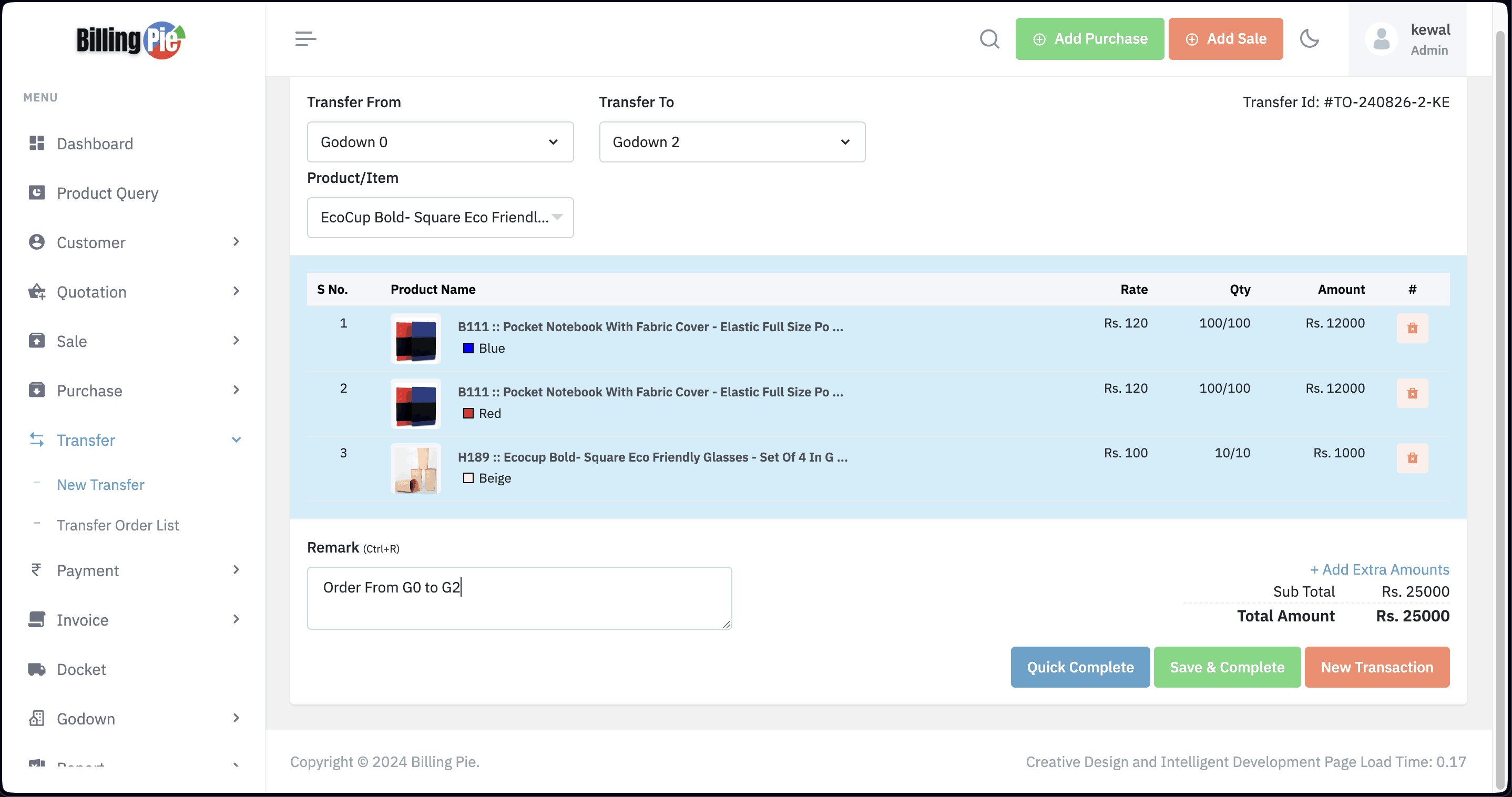
Task: Collapse the Transfer submenu chevron
Action: [236, 440]
